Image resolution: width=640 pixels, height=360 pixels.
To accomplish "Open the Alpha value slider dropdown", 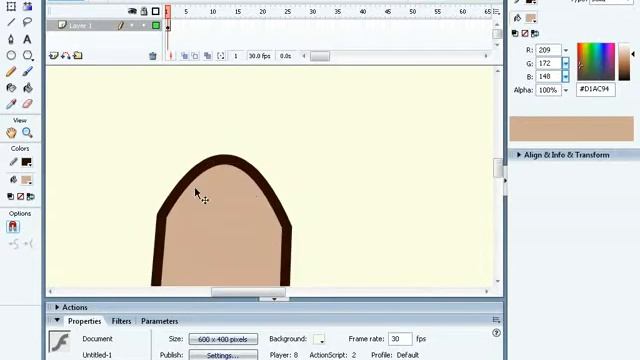I will pos(566,90).
